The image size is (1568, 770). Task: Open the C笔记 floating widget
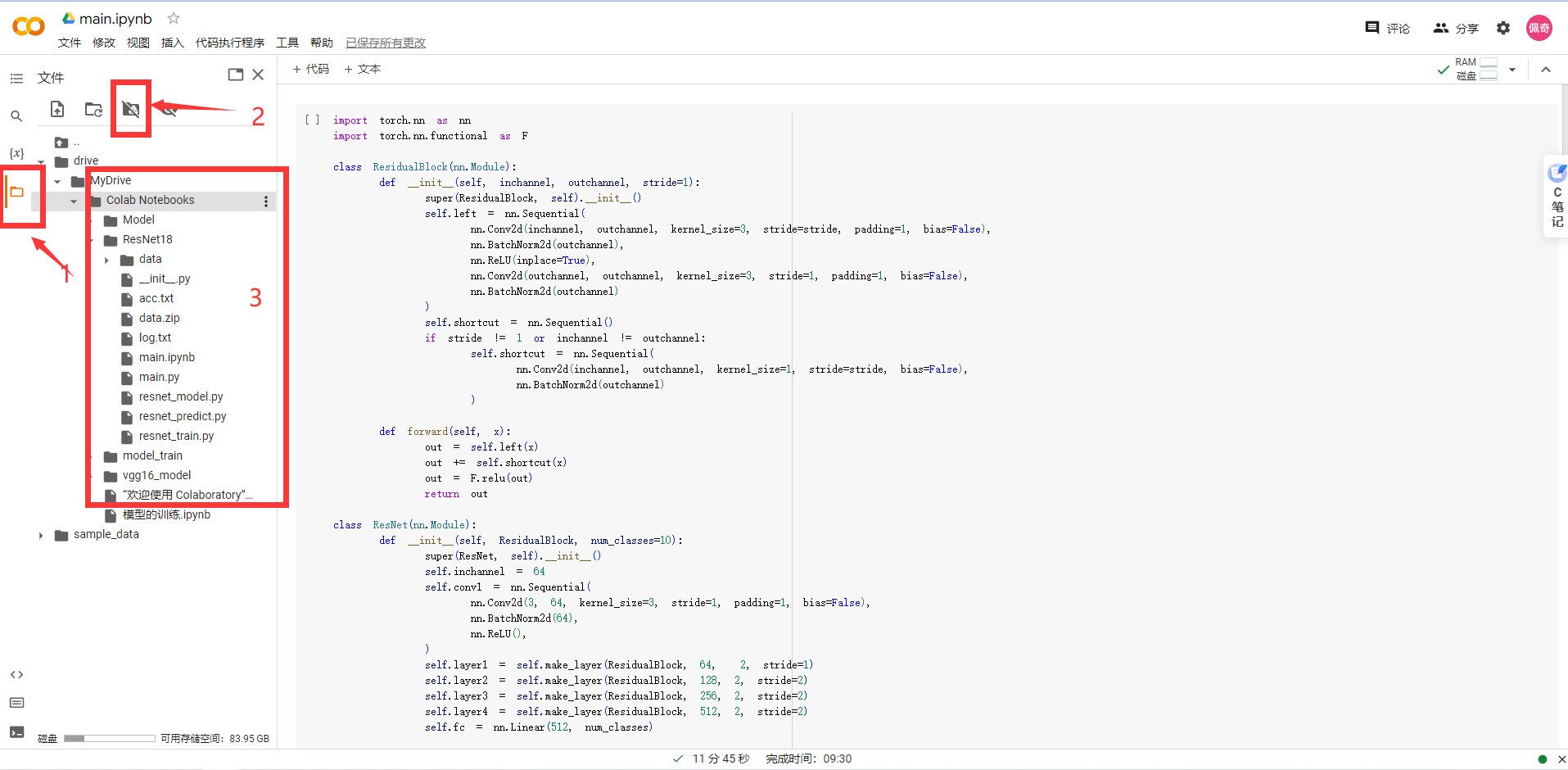(1557, 197)
